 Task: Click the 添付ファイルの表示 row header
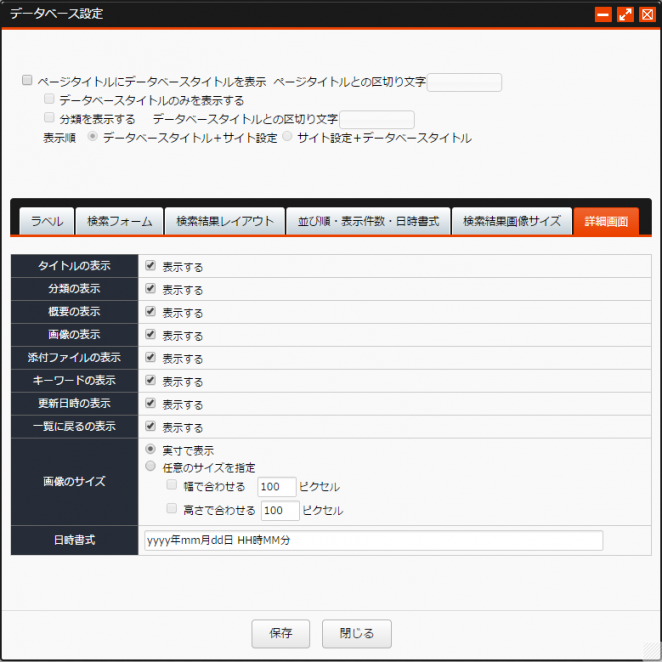pos(74,358)
